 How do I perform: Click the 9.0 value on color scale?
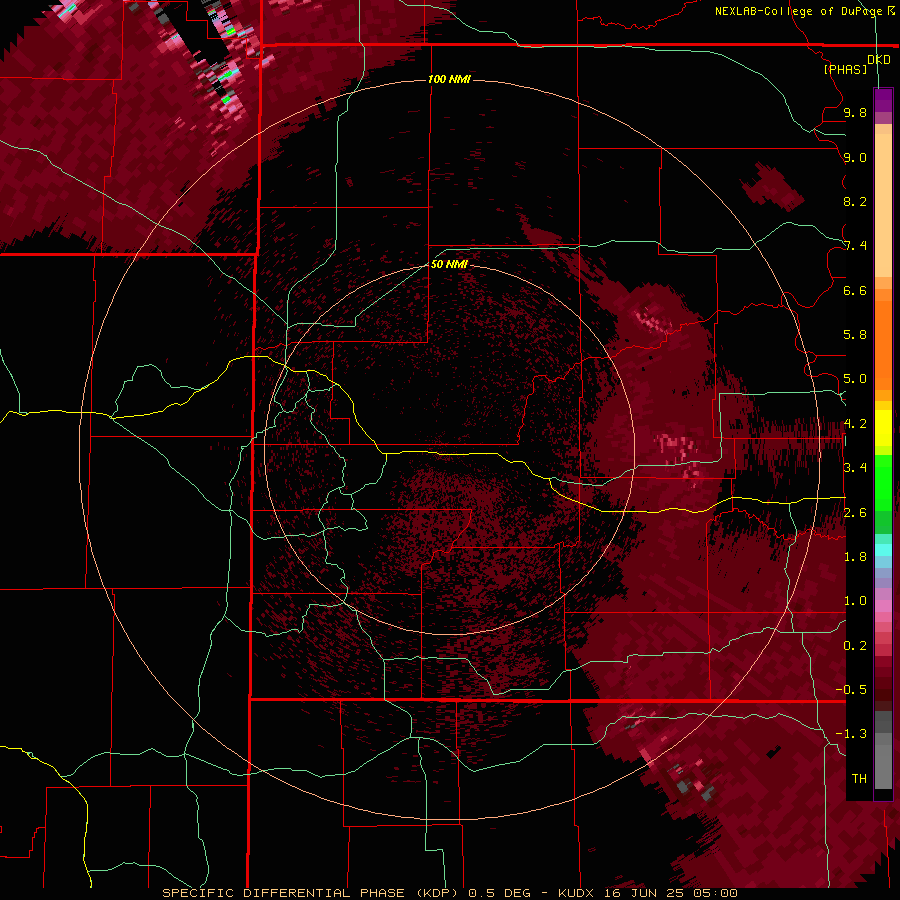[855, 157]
